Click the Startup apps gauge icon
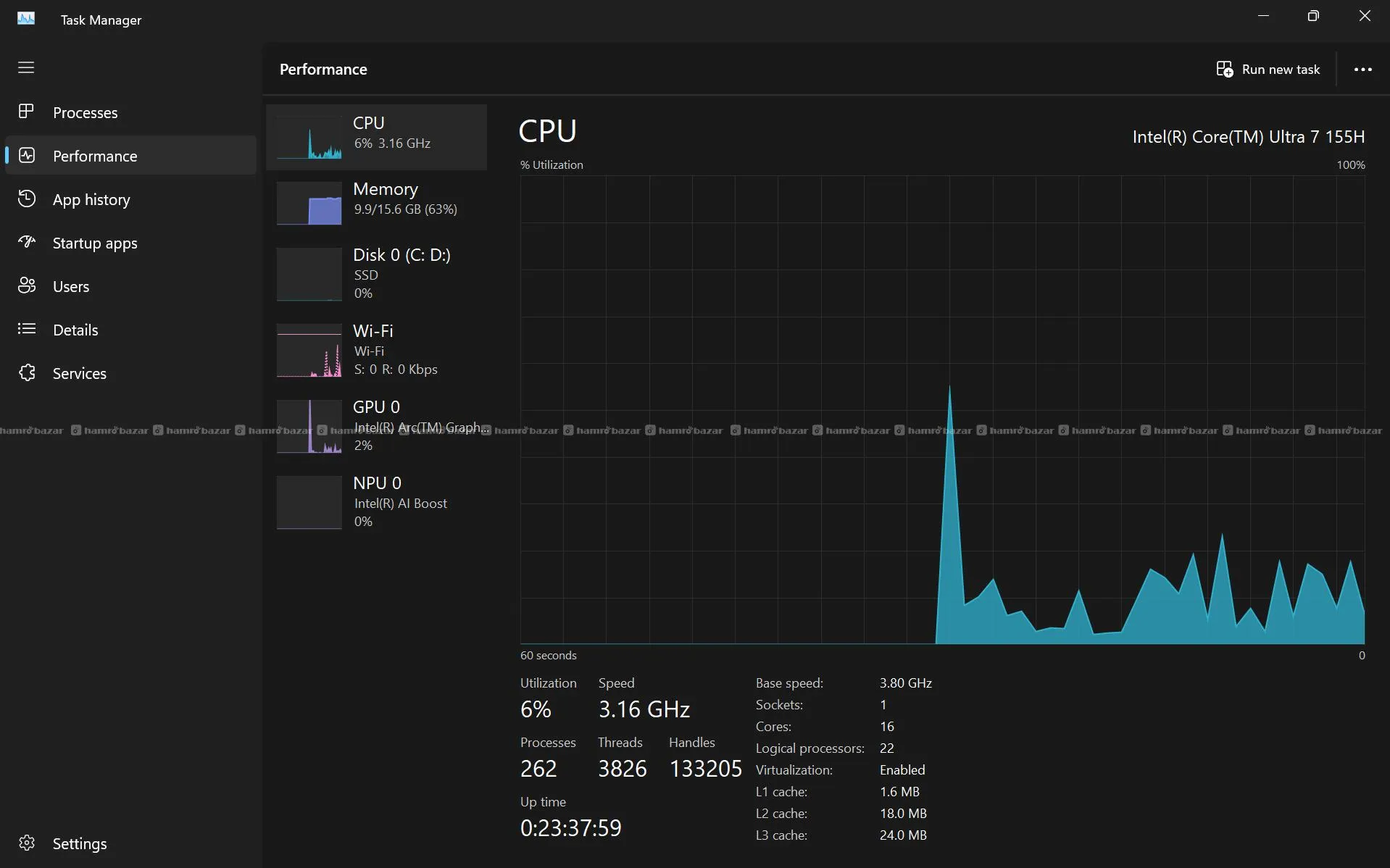The height and width of the screenshot is (868, 1390). point(27,242)
